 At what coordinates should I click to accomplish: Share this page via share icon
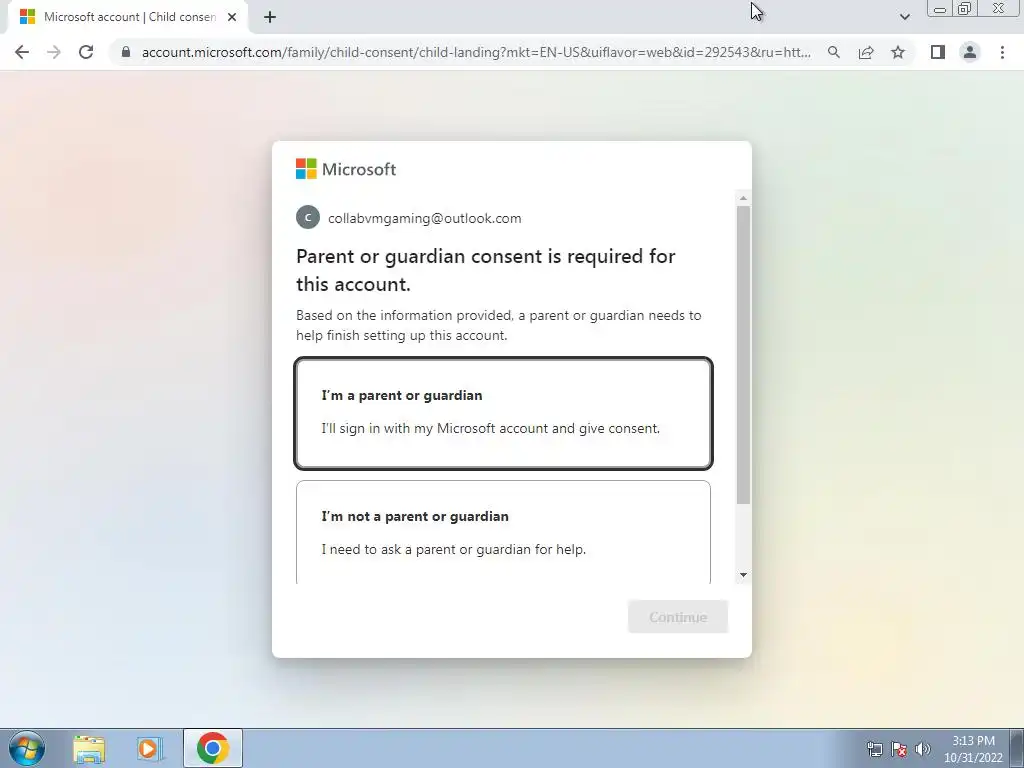tap(866, 52)
